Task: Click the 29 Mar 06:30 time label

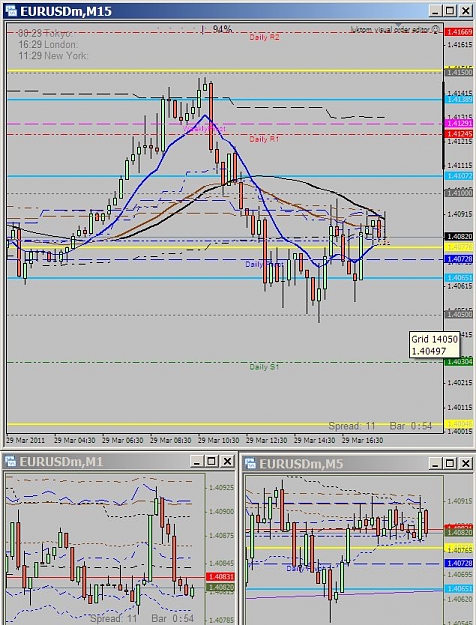Action: click(x=122, y=440)
